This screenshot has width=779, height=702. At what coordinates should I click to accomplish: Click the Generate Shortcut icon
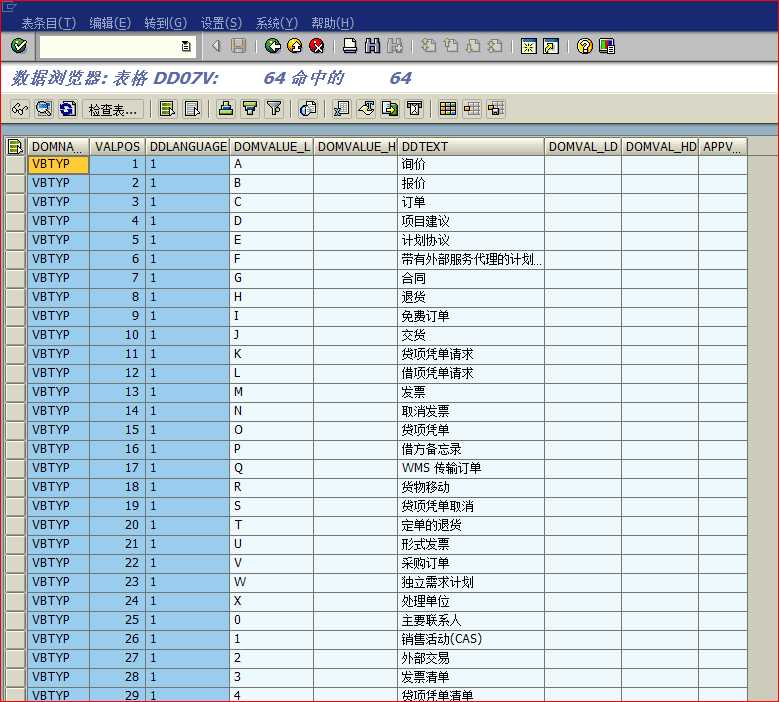551,46
